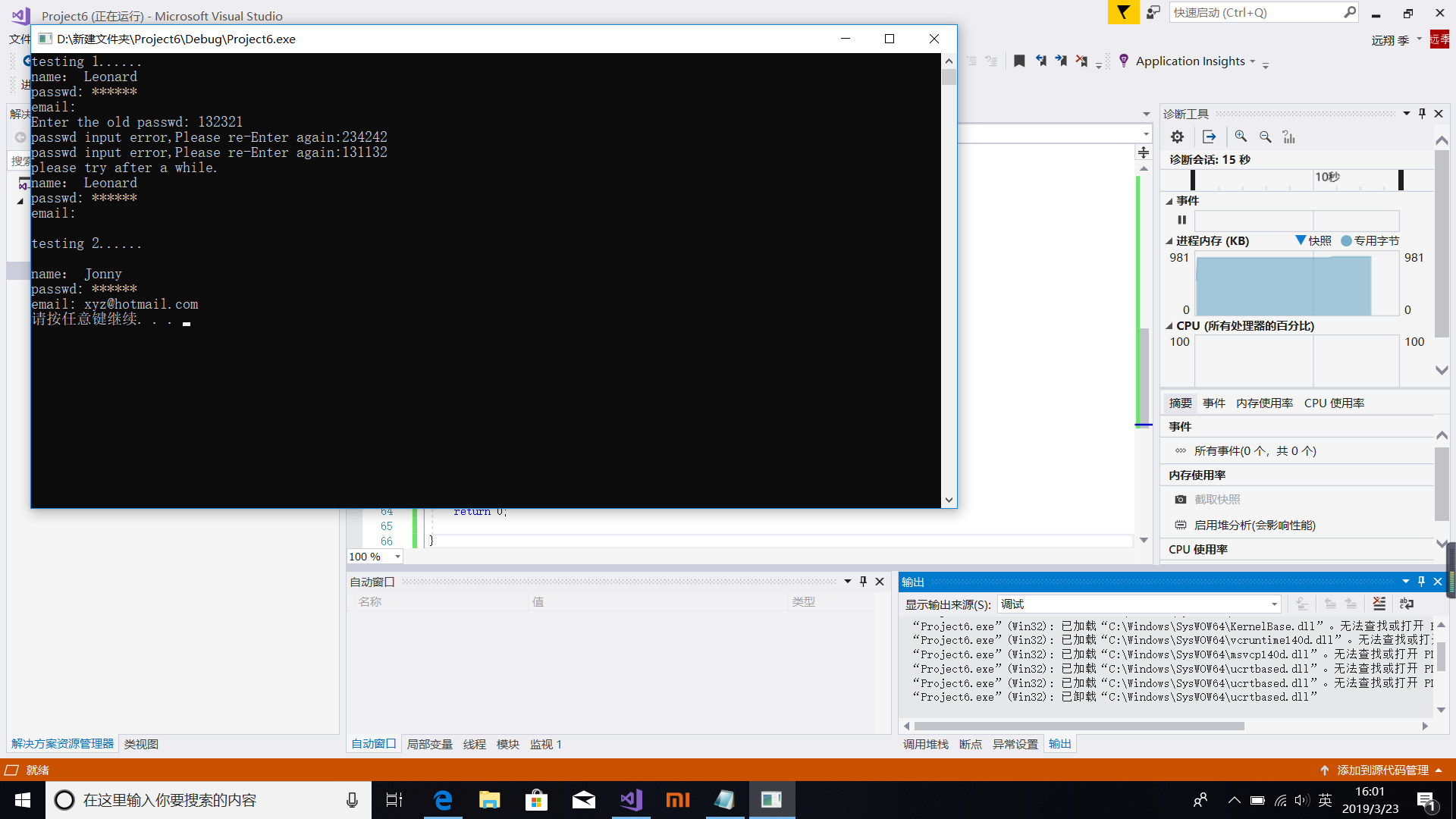Clear all bookmarks with red-X bookmark icon
1456x819 pixels.
tap(1081, 61)
